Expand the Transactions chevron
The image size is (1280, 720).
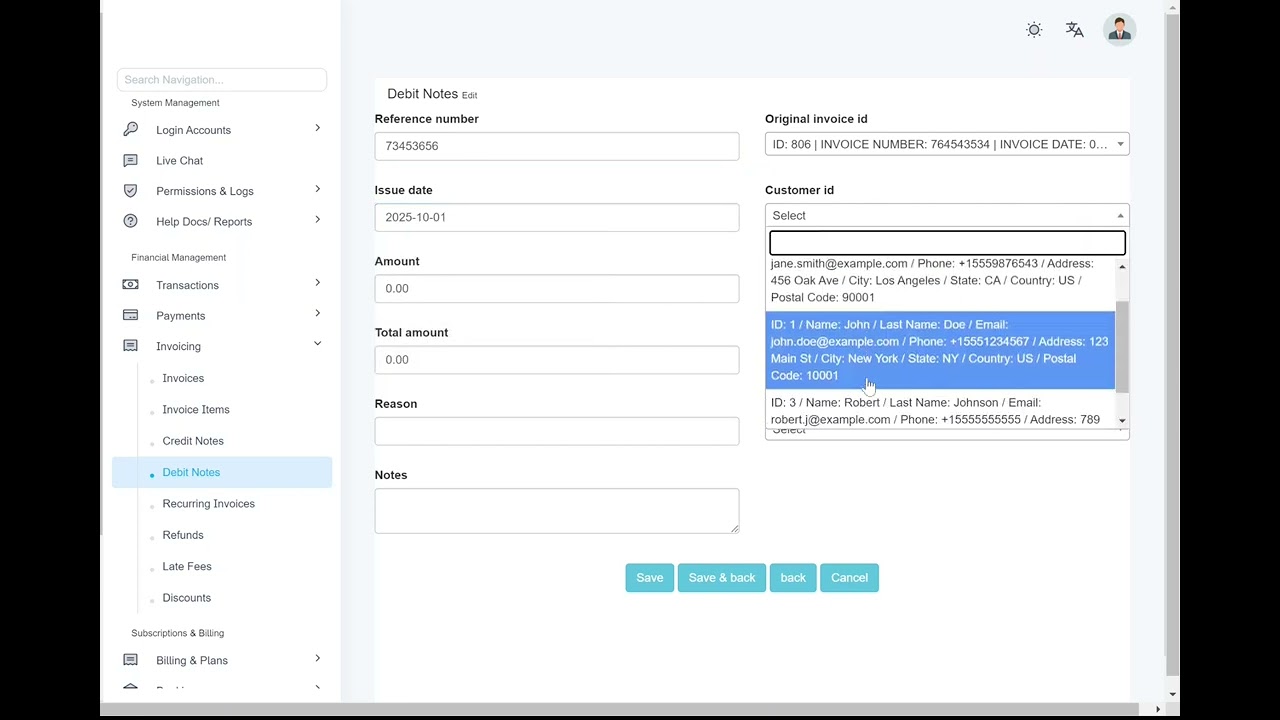pyautogui.click(x=318, y=283)
